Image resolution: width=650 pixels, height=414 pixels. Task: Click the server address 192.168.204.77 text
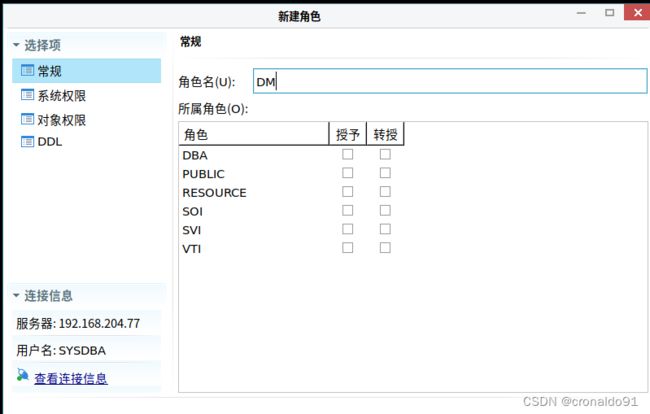coord(99,323)
